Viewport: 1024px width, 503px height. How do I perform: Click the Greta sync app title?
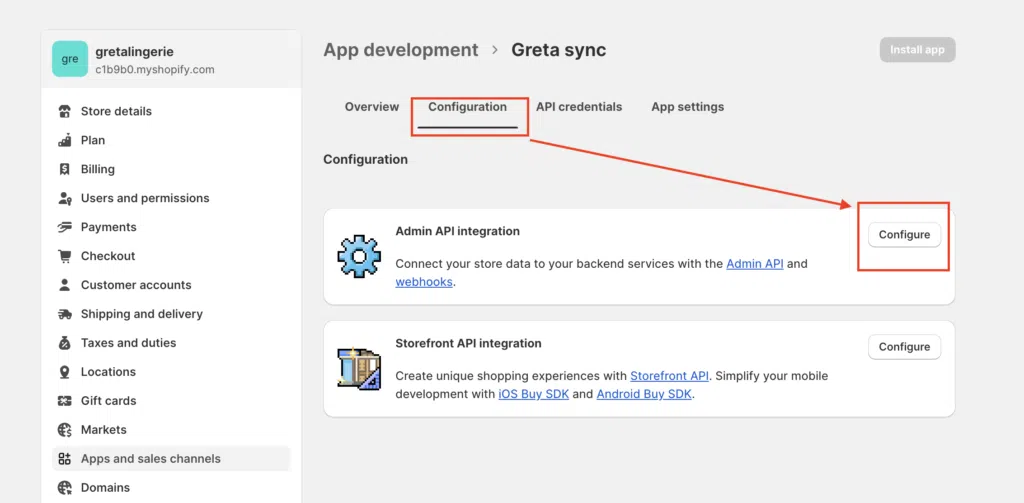[x=558, y=50]
